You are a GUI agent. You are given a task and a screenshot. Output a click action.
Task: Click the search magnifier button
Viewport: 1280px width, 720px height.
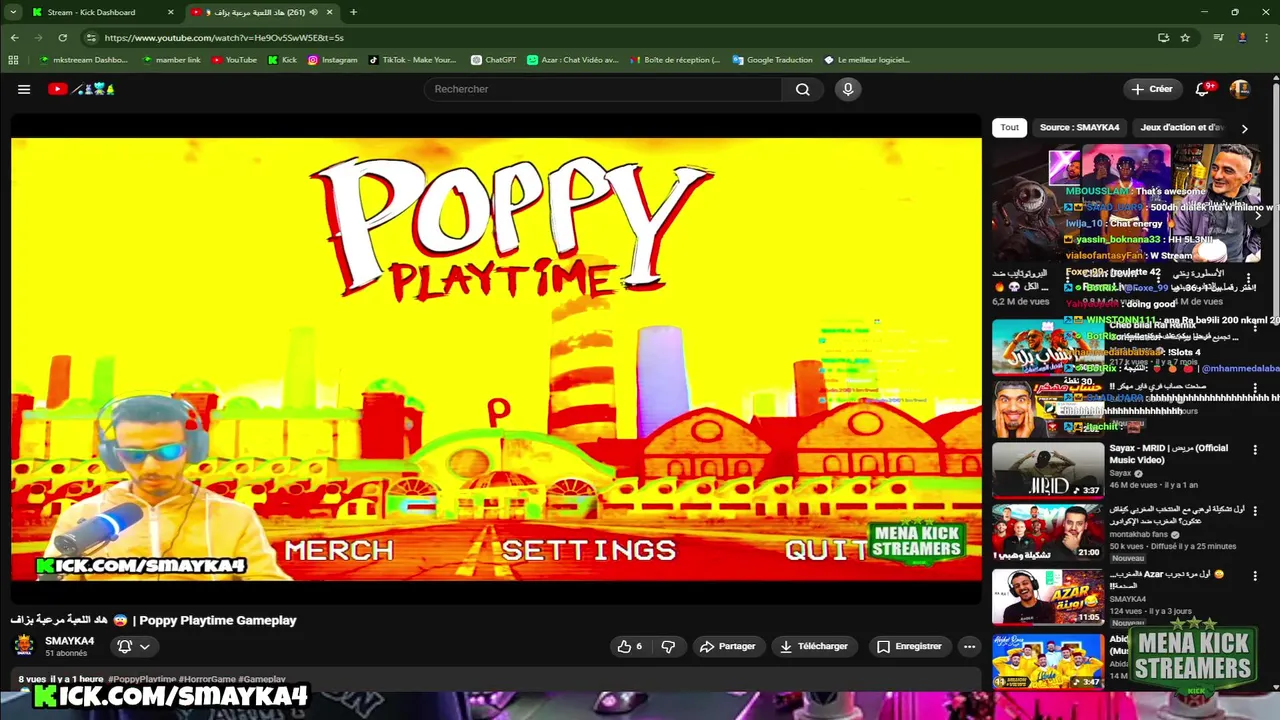pyautogui.click(x=802, y=89)
